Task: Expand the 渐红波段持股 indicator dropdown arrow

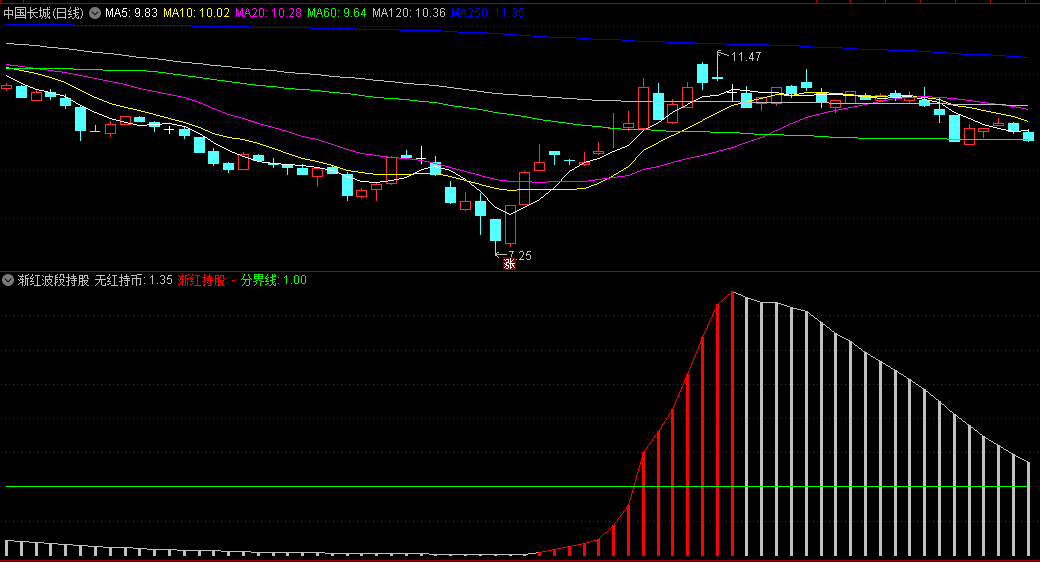Action: point(8,280)
